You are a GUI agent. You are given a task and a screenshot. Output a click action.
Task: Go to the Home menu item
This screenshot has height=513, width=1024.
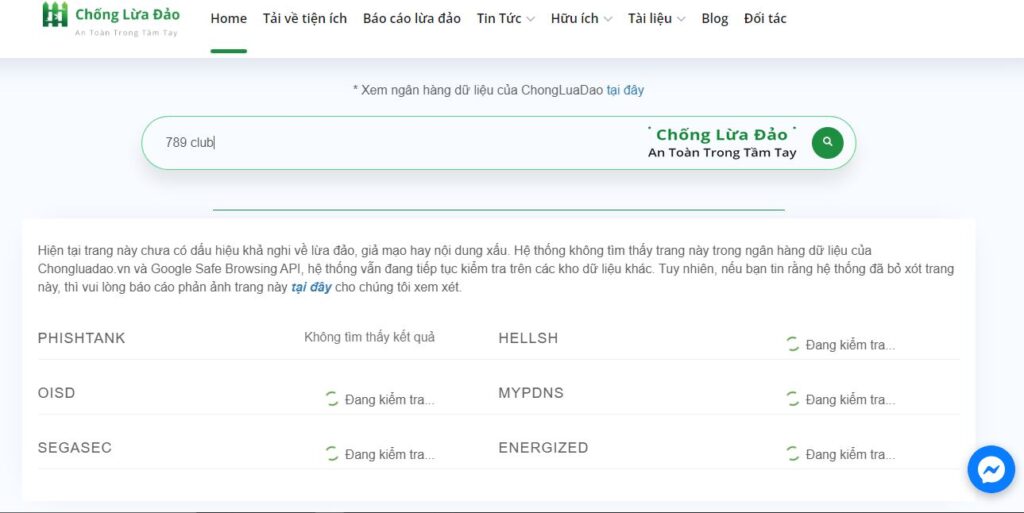click(x=228, y=18)
